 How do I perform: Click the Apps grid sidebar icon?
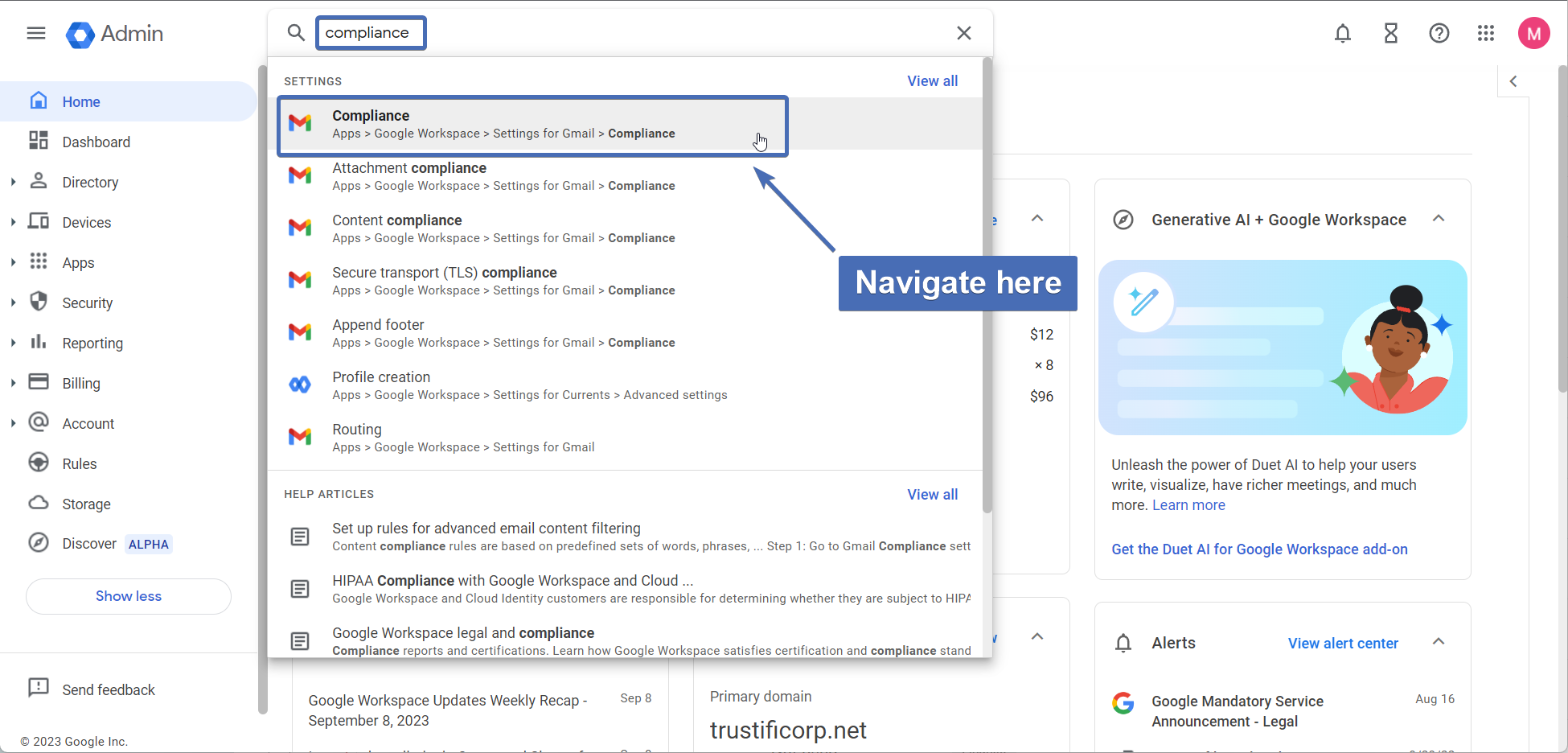[39, 261]
